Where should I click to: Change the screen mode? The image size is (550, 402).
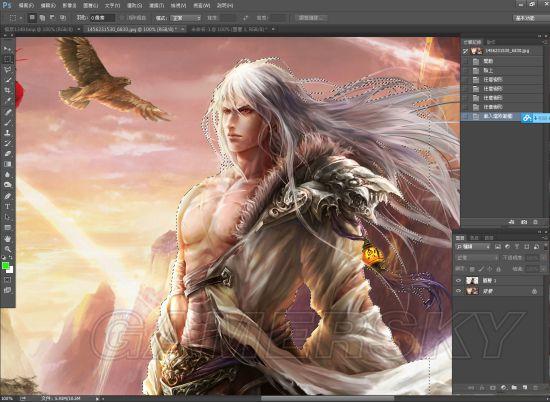tap(7, 290)
